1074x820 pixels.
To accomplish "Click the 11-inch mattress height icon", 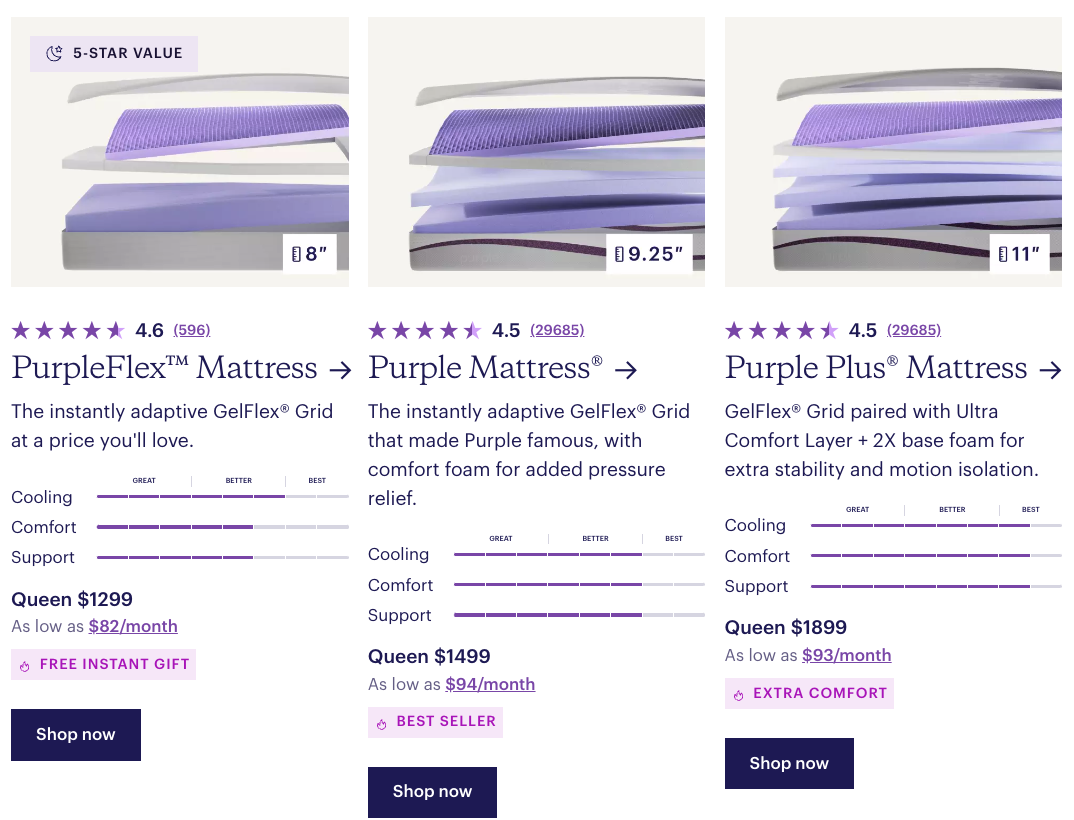I will point(1003,255).
